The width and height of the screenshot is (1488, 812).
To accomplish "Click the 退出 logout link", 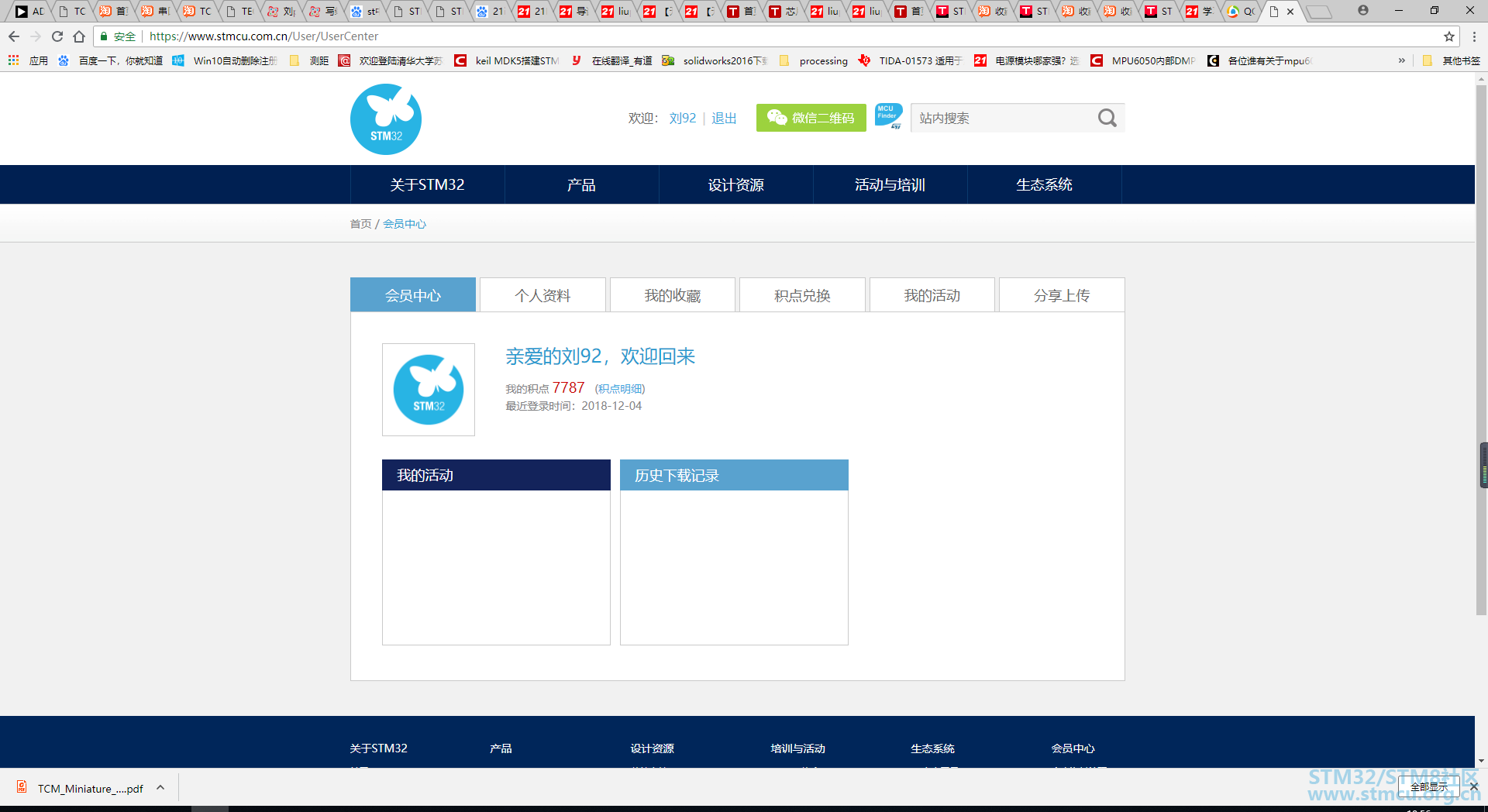I will (724, 118).
